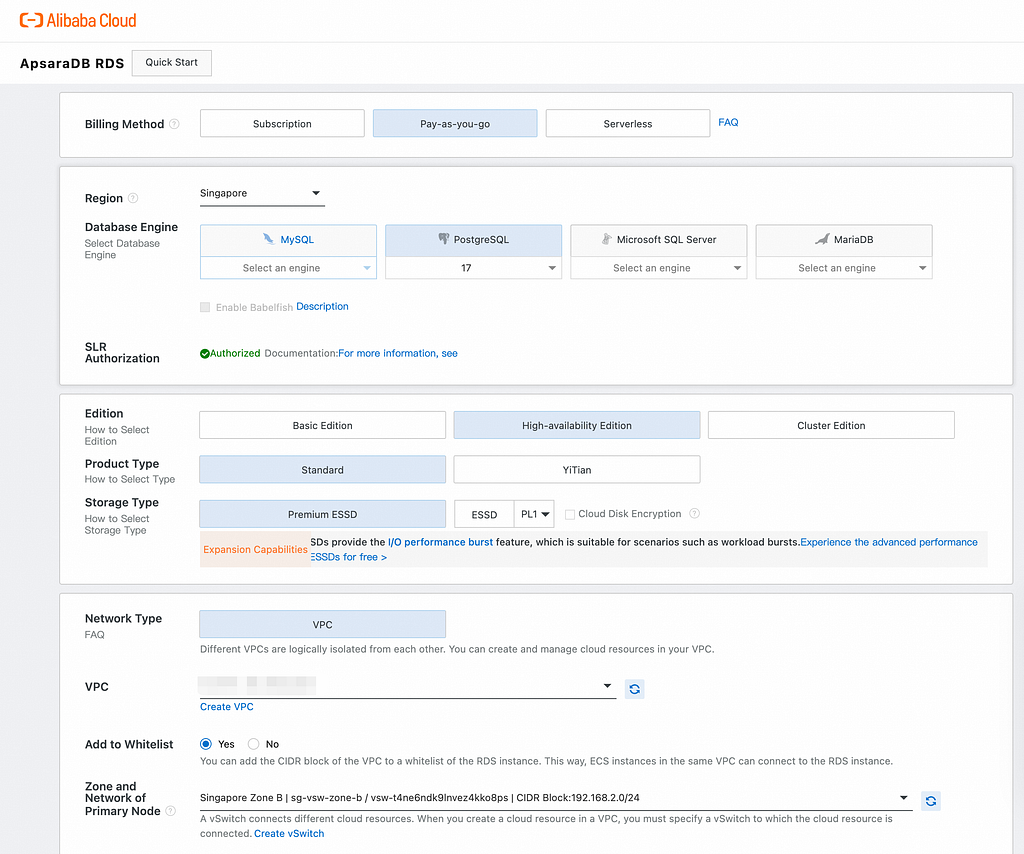The image size is (1024, 854).
Task: Click How to Select Edition help text
Action: 117,435
